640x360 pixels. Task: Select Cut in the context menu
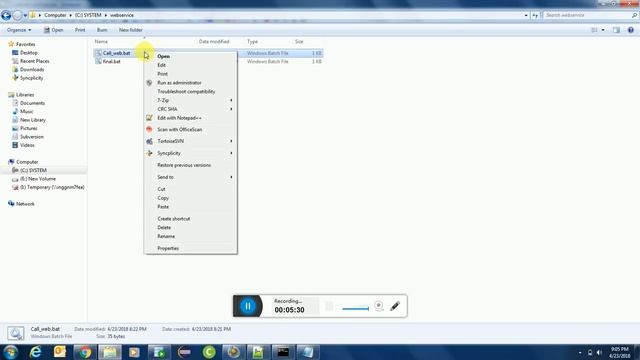(x=191, y=189)
